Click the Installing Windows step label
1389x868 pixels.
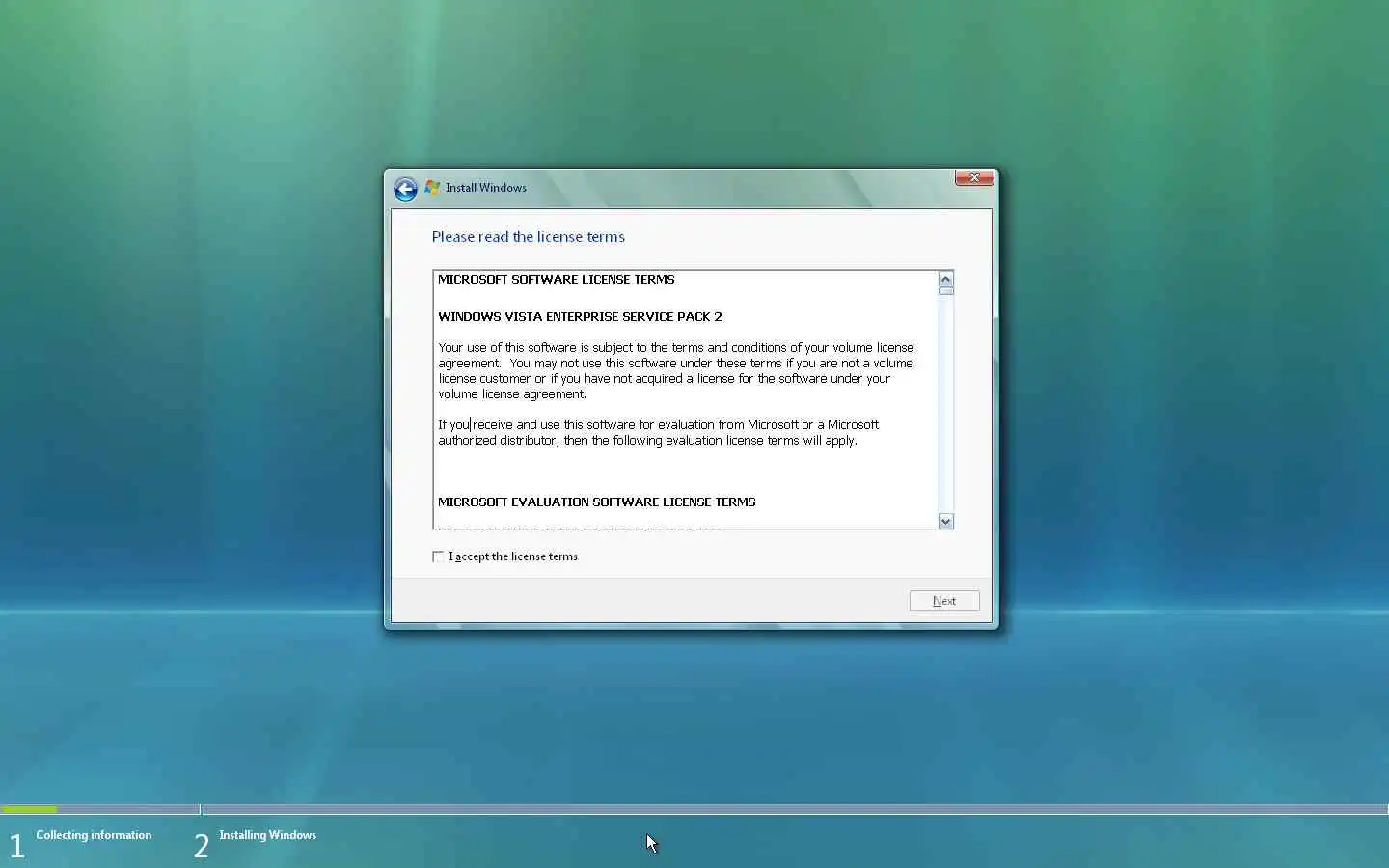coord(267,835)
